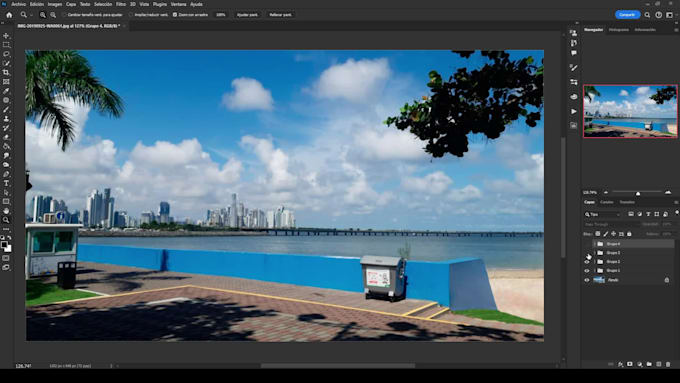Select the Brush tool
680x383 pixels.
[6, 109]
